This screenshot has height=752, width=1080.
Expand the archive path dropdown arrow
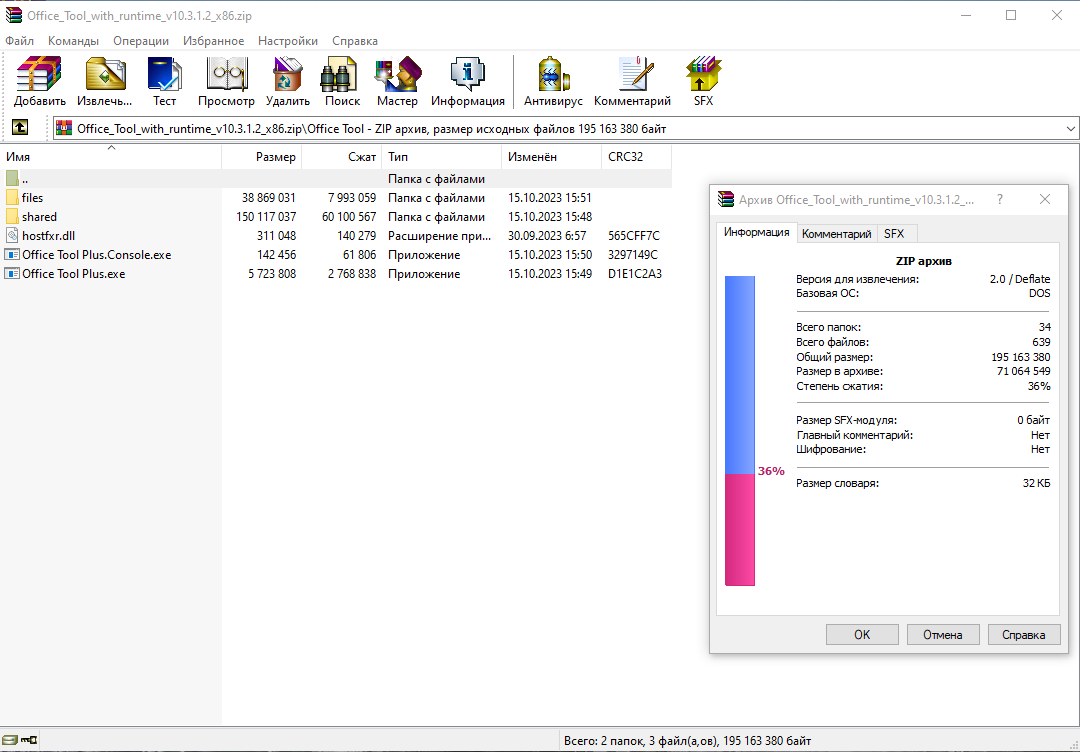[1070, 128]
